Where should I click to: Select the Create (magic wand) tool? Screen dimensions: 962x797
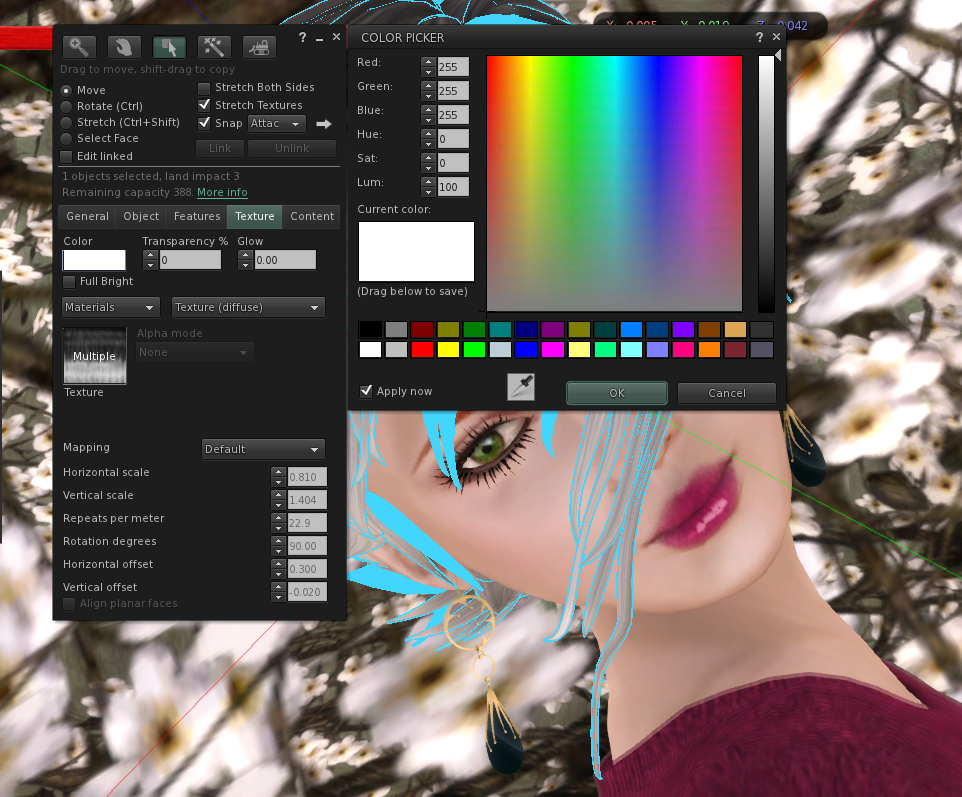(214, 46)
